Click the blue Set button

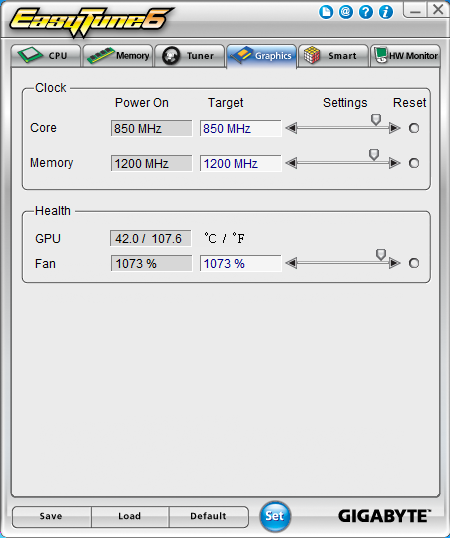pos(275,516)
